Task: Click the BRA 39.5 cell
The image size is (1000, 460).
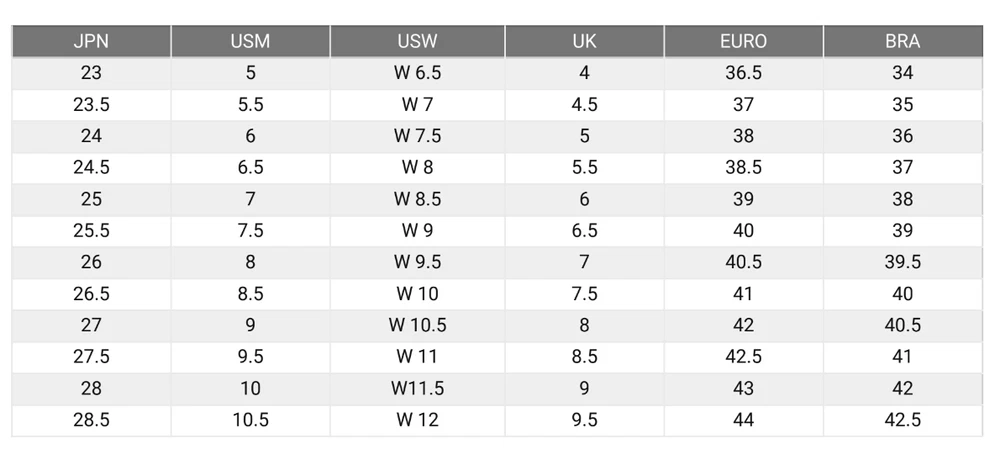Action: [902, 262]
